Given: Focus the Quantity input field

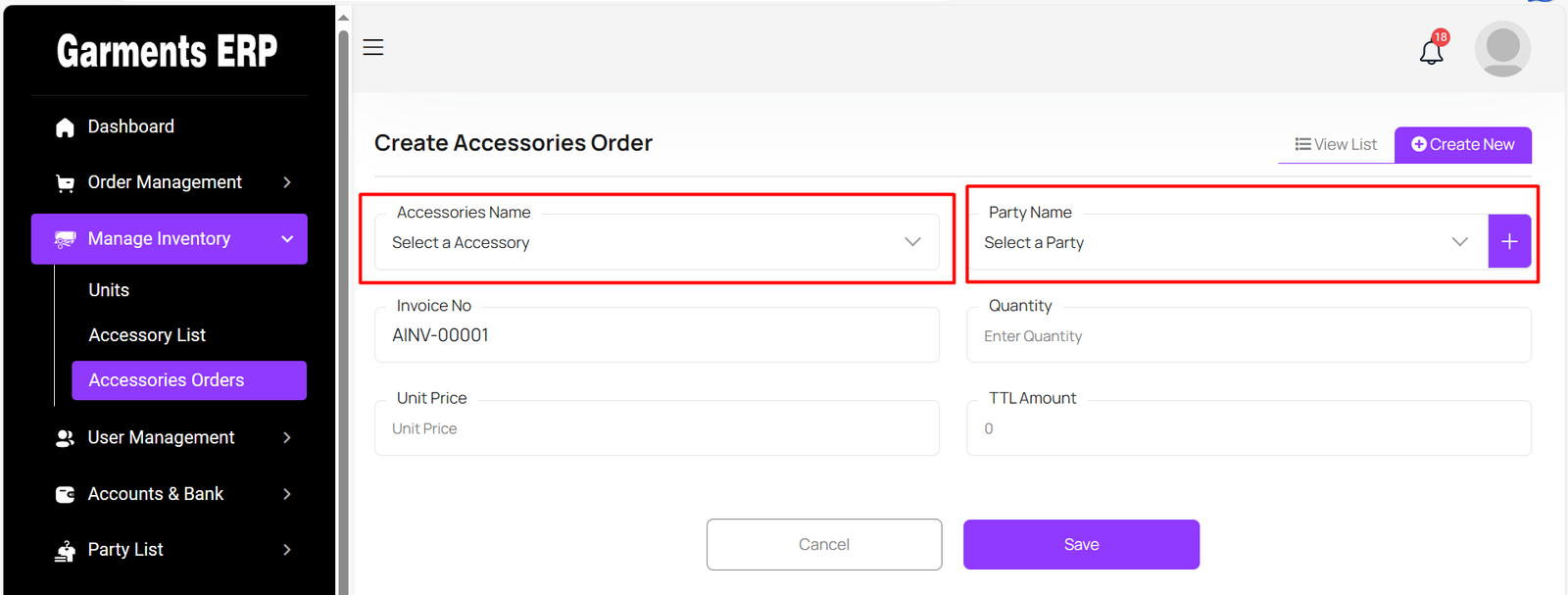Looking at the screenshot, I should [1249, 336].
